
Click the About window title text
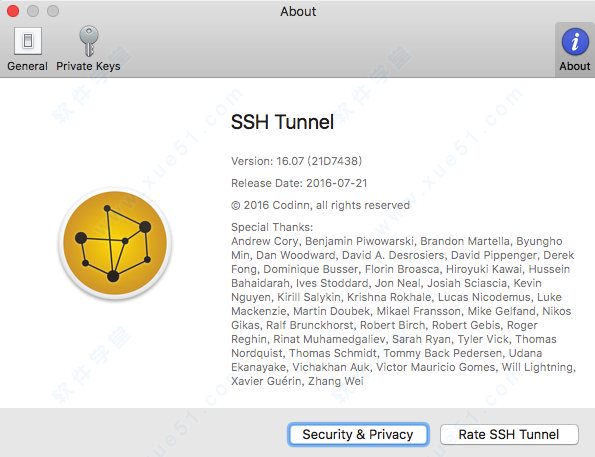tap(298, 11)
